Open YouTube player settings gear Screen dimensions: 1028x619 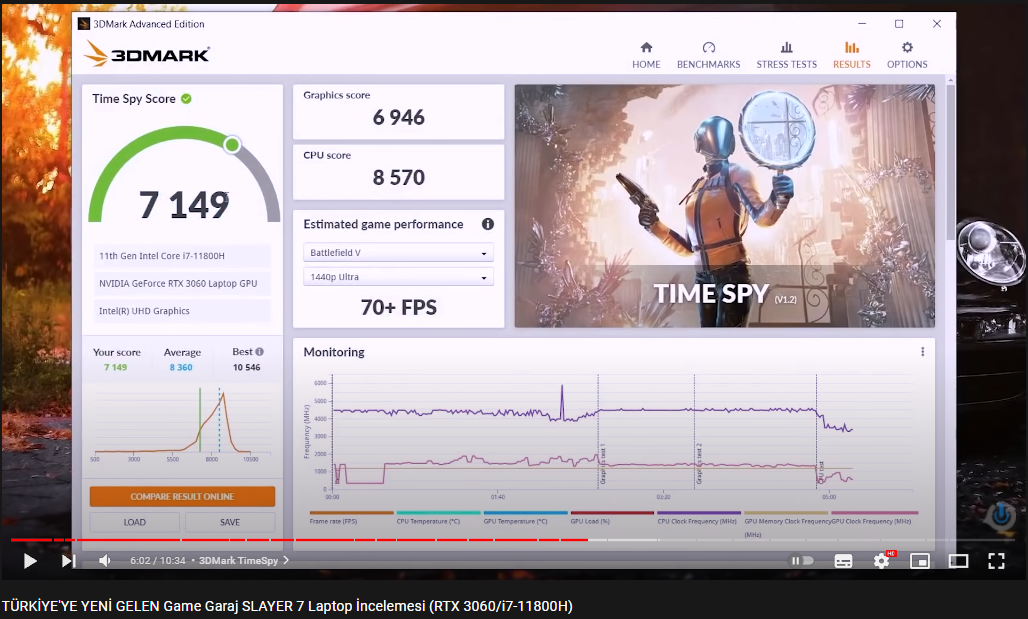coord(882,561)
